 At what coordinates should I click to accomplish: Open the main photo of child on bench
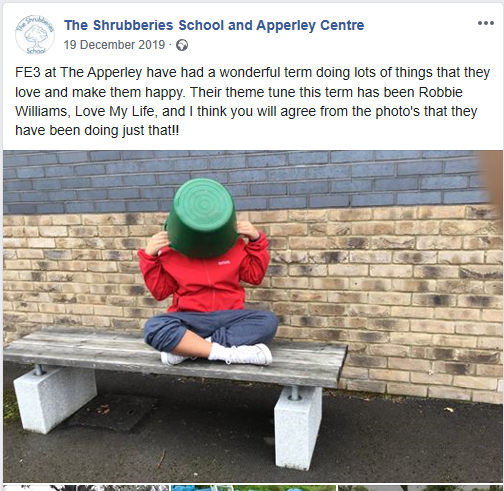(x=253, y=316)
